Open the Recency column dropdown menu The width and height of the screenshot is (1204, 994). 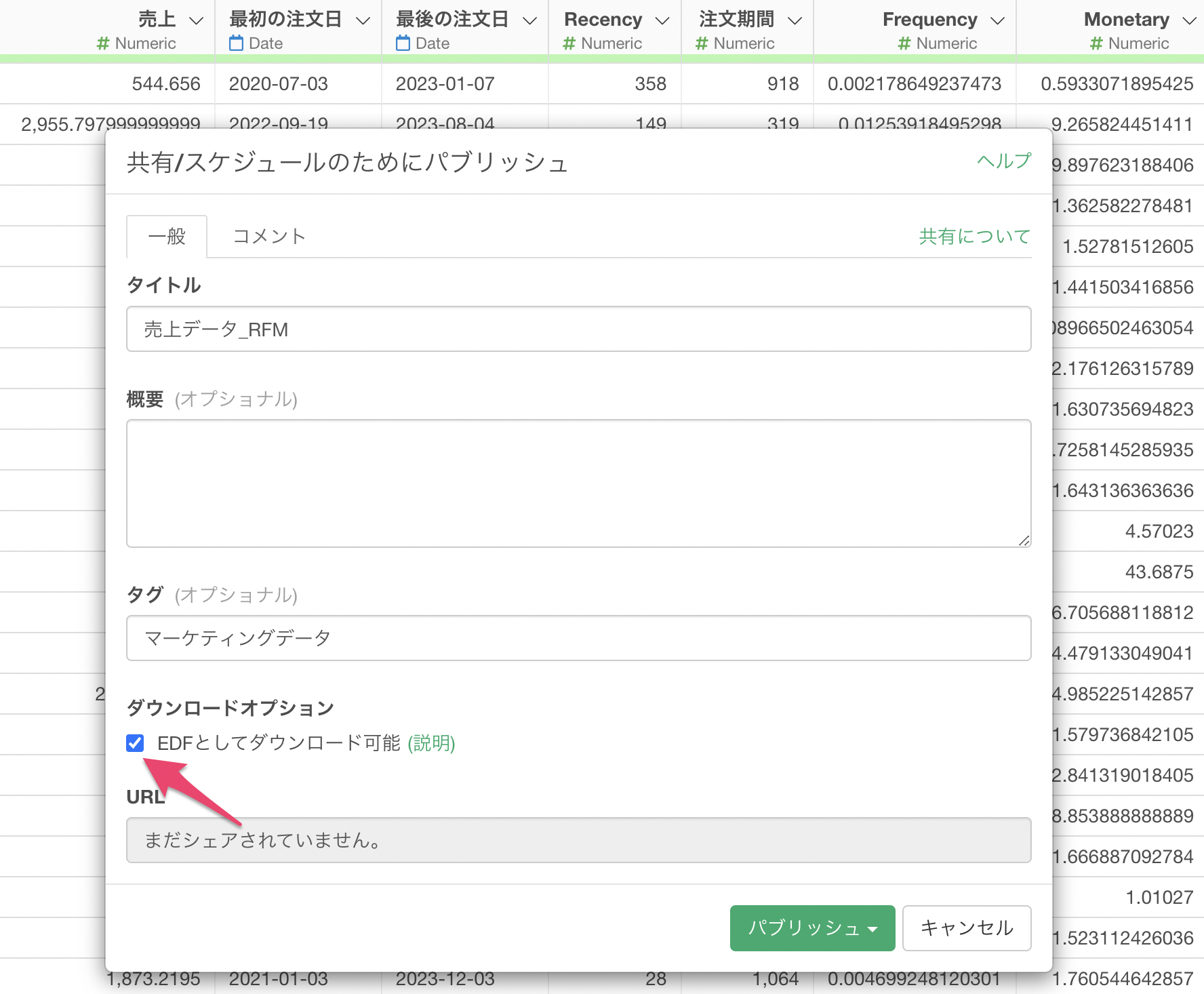pos(662,21)
